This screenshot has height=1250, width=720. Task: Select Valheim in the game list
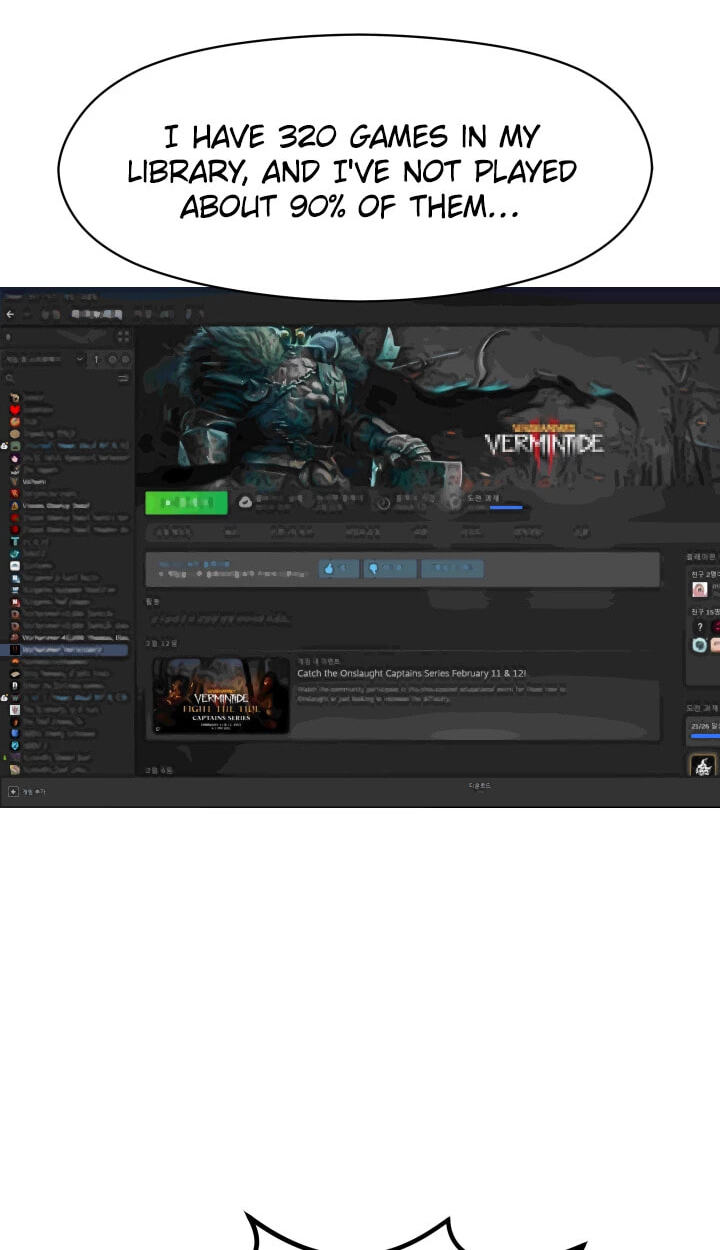(x=34, y=481)
